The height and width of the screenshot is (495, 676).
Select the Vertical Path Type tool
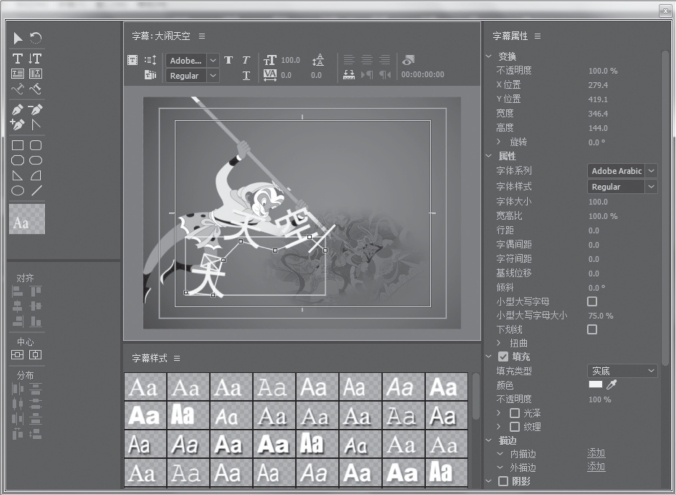(35, 89)
